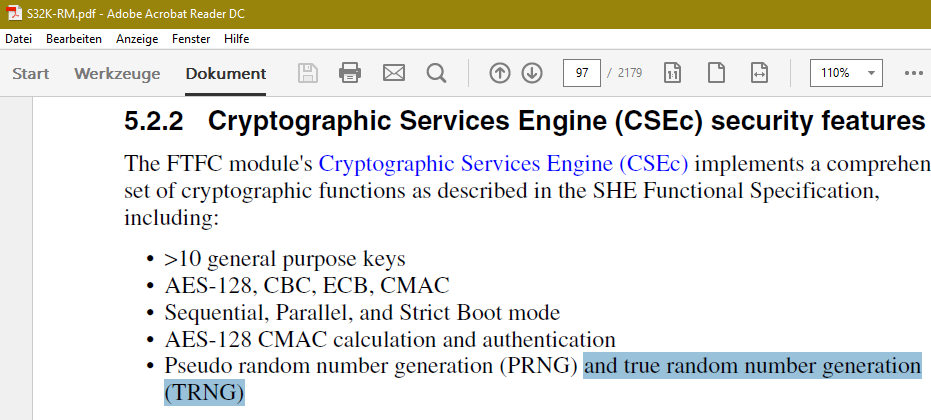The image size is (931, 420).
Task: Go to previous page arrow
Action: point(500,73)
